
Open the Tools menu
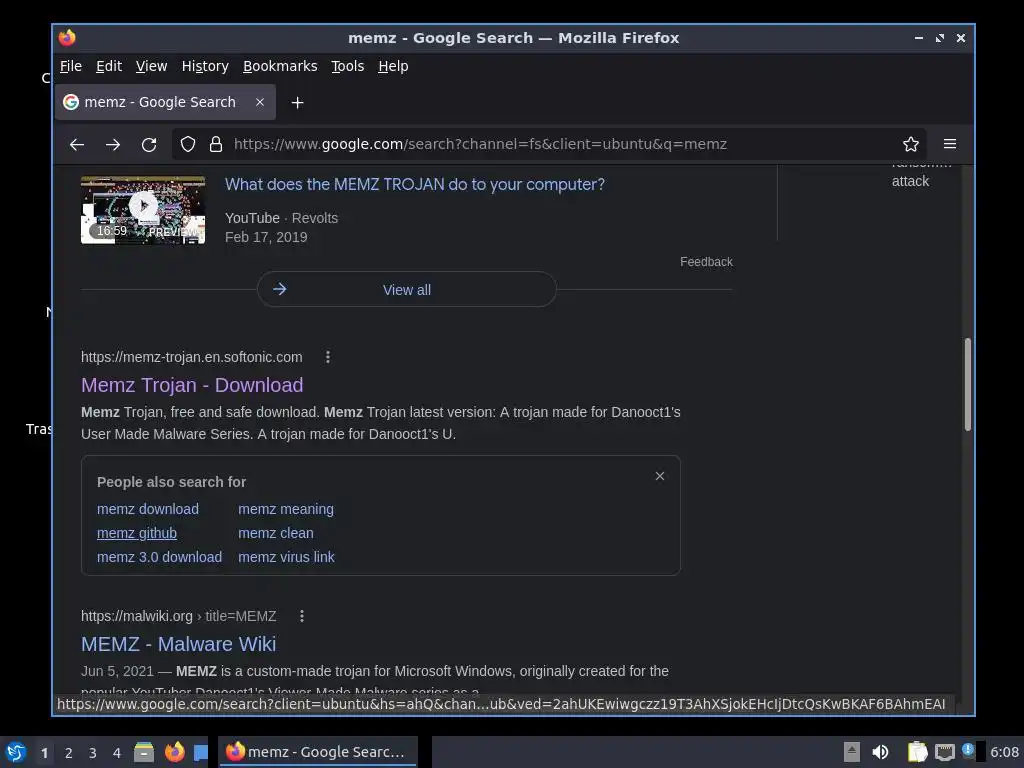point(347,66)
